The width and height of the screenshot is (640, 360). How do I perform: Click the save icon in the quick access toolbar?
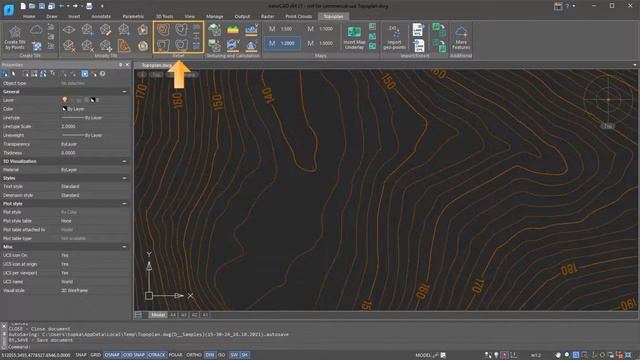(x=42, y=6)
